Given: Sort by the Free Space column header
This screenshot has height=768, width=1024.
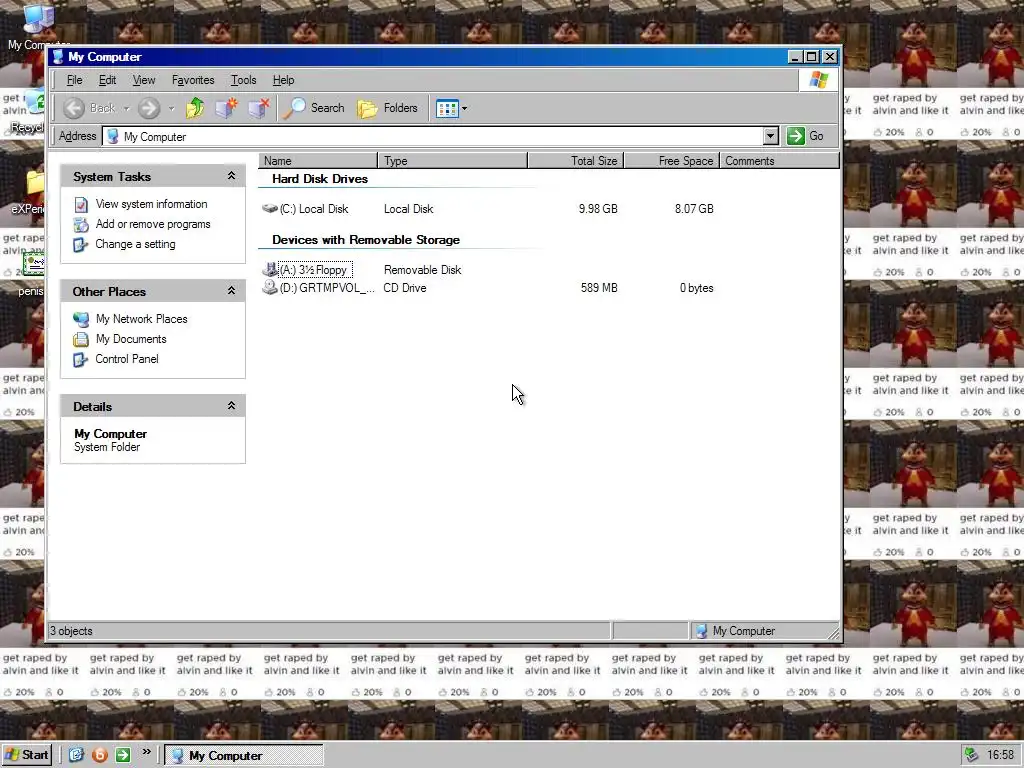Looking at the screenshot, I should point(672,161).
